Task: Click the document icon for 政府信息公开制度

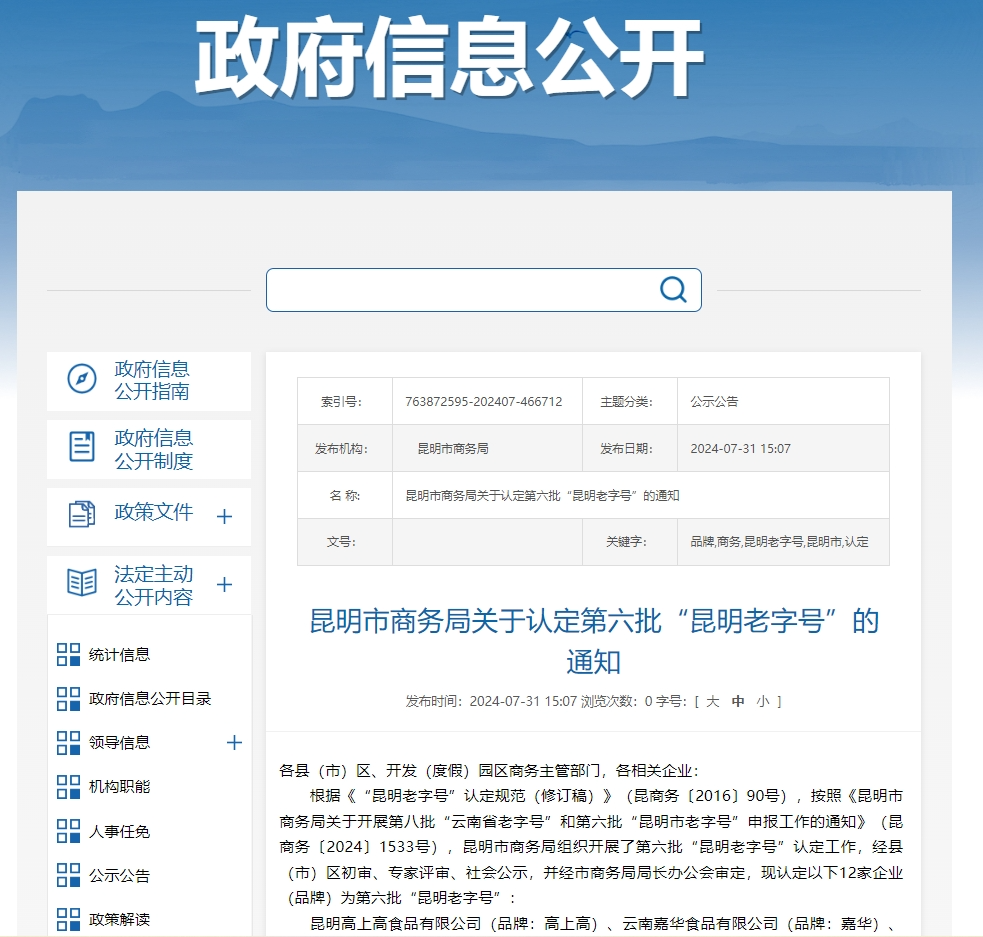Action: tap(81, 446)
